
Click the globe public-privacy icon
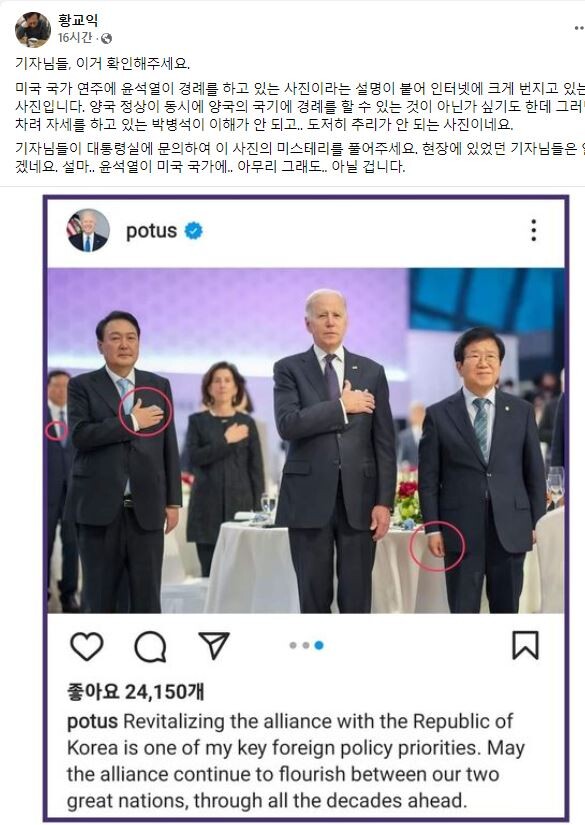pos(106,38)
